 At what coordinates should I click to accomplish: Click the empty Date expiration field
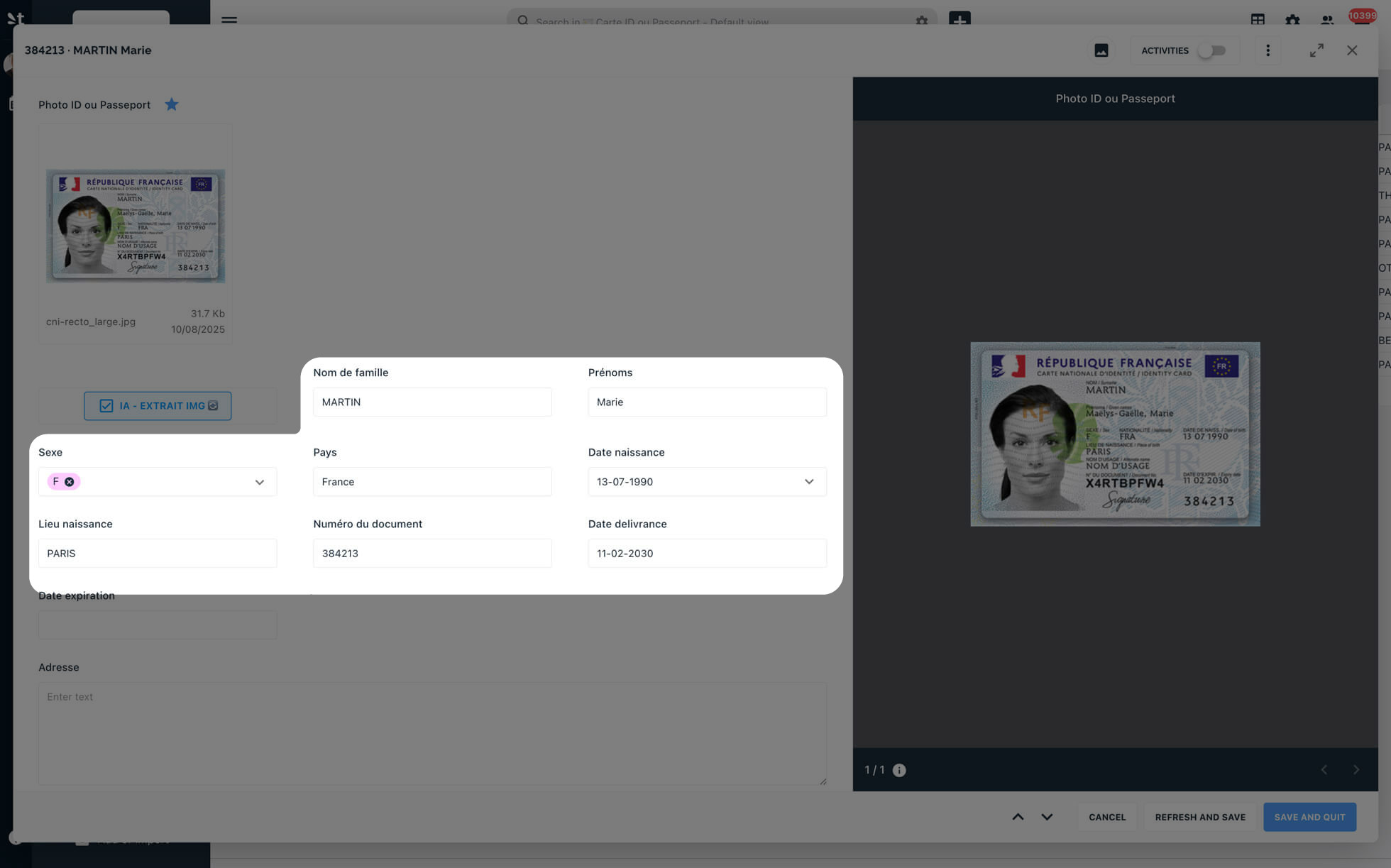tap(158, 625)
